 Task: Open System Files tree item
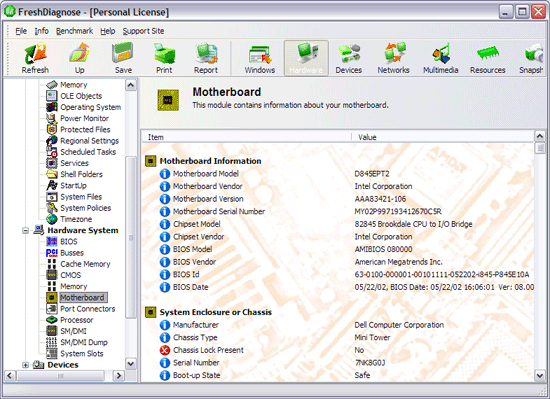point(81,197)
